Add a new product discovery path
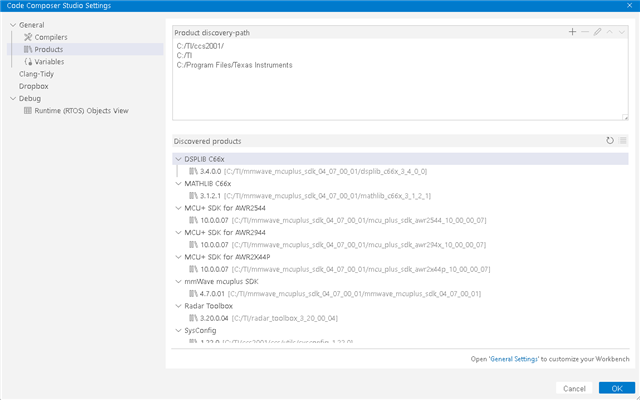 [572, 32]
